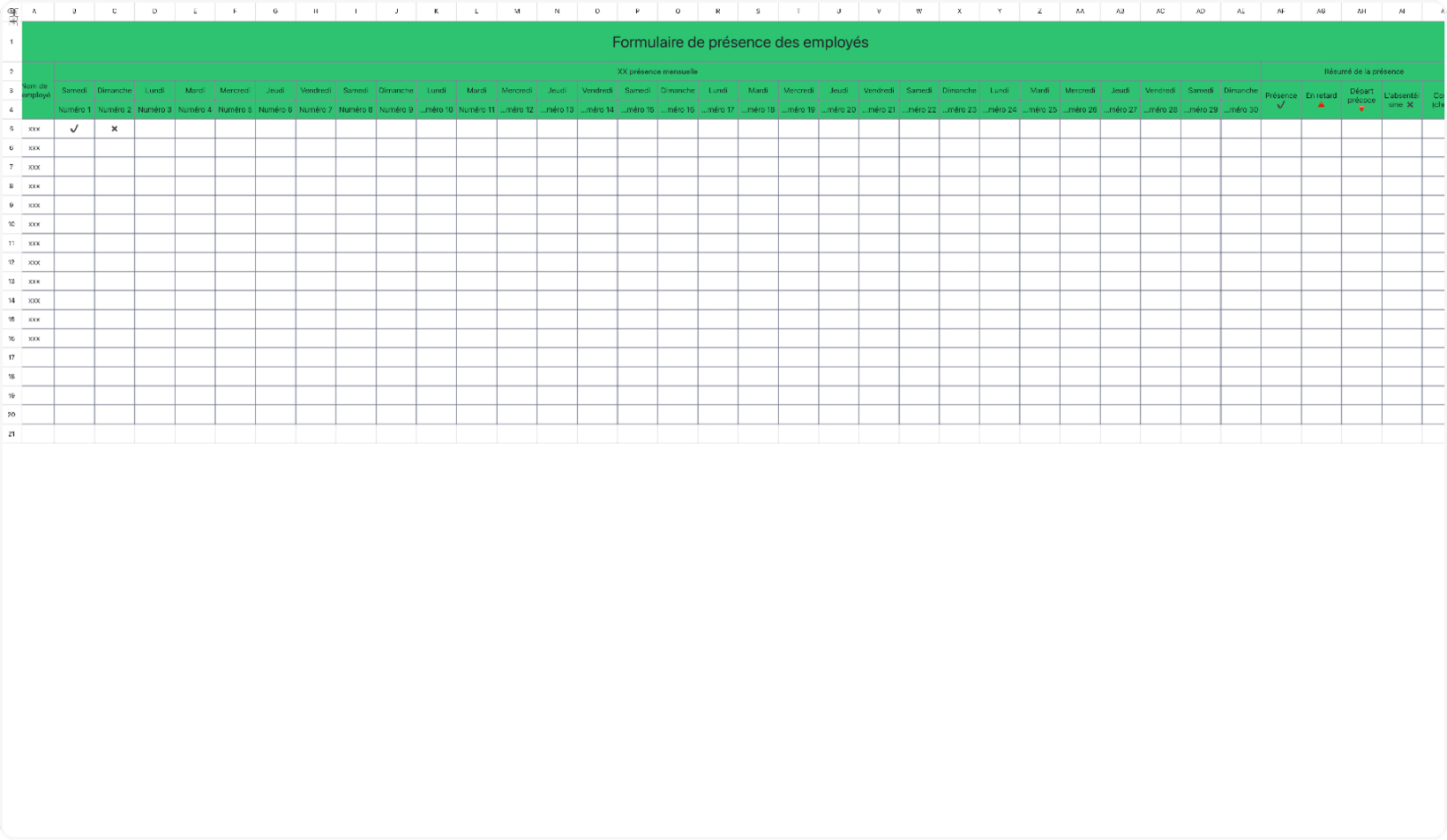Select the truncated '...méro 30' cell
1447x840 pixels.
tap(1241, 109)
